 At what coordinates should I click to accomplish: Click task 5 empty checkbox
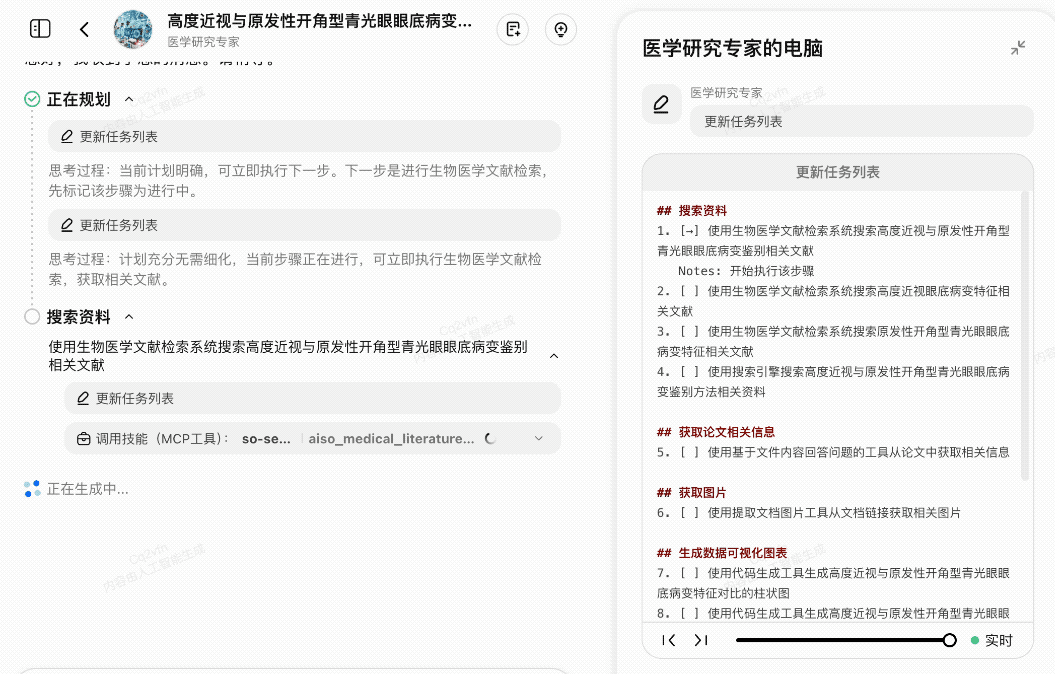pyautogui.click(x=689, y=452)
